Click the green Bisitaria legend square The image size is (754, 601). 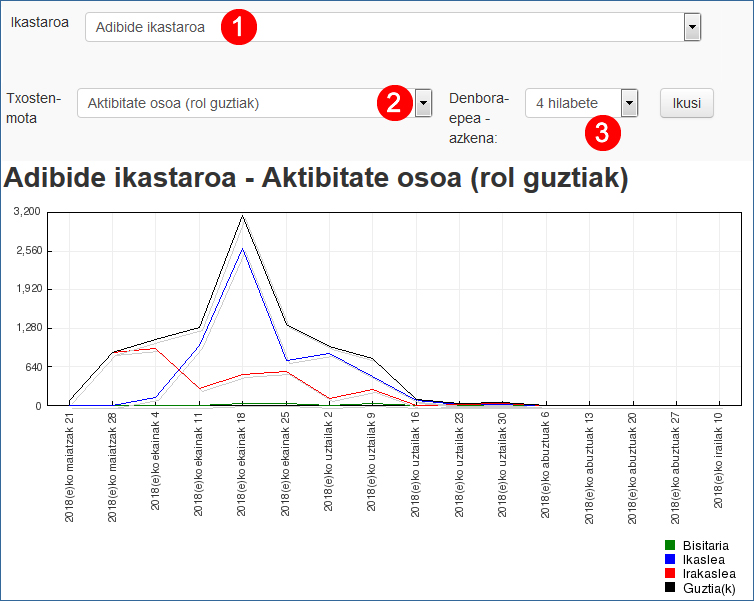671,545
